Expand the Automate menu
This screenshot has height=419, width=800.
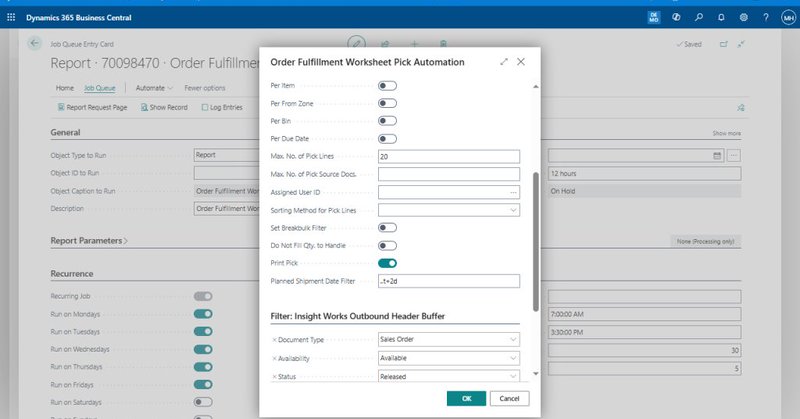[x=154, y=88]
